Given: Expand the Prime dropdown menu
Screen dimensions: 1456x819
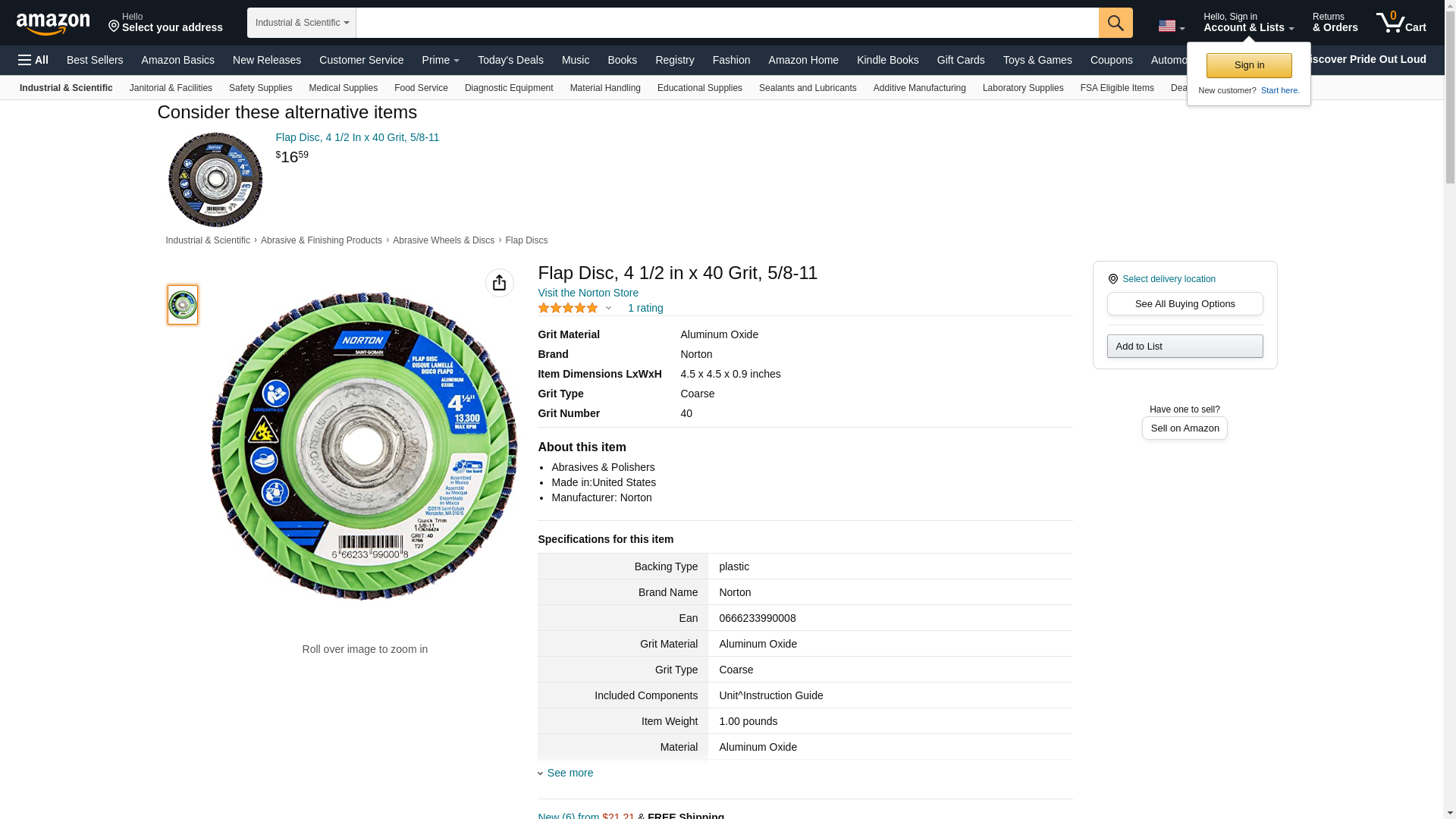Looking at the screenshot, I should click(441, 60).
